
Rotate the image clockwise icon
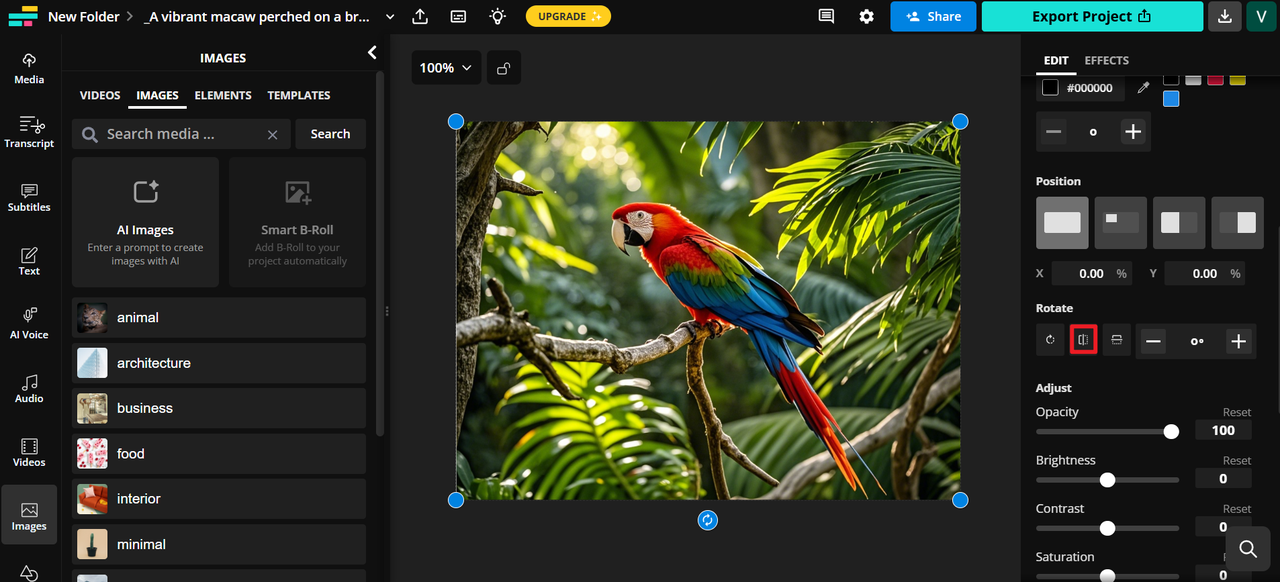(1050, 340)
